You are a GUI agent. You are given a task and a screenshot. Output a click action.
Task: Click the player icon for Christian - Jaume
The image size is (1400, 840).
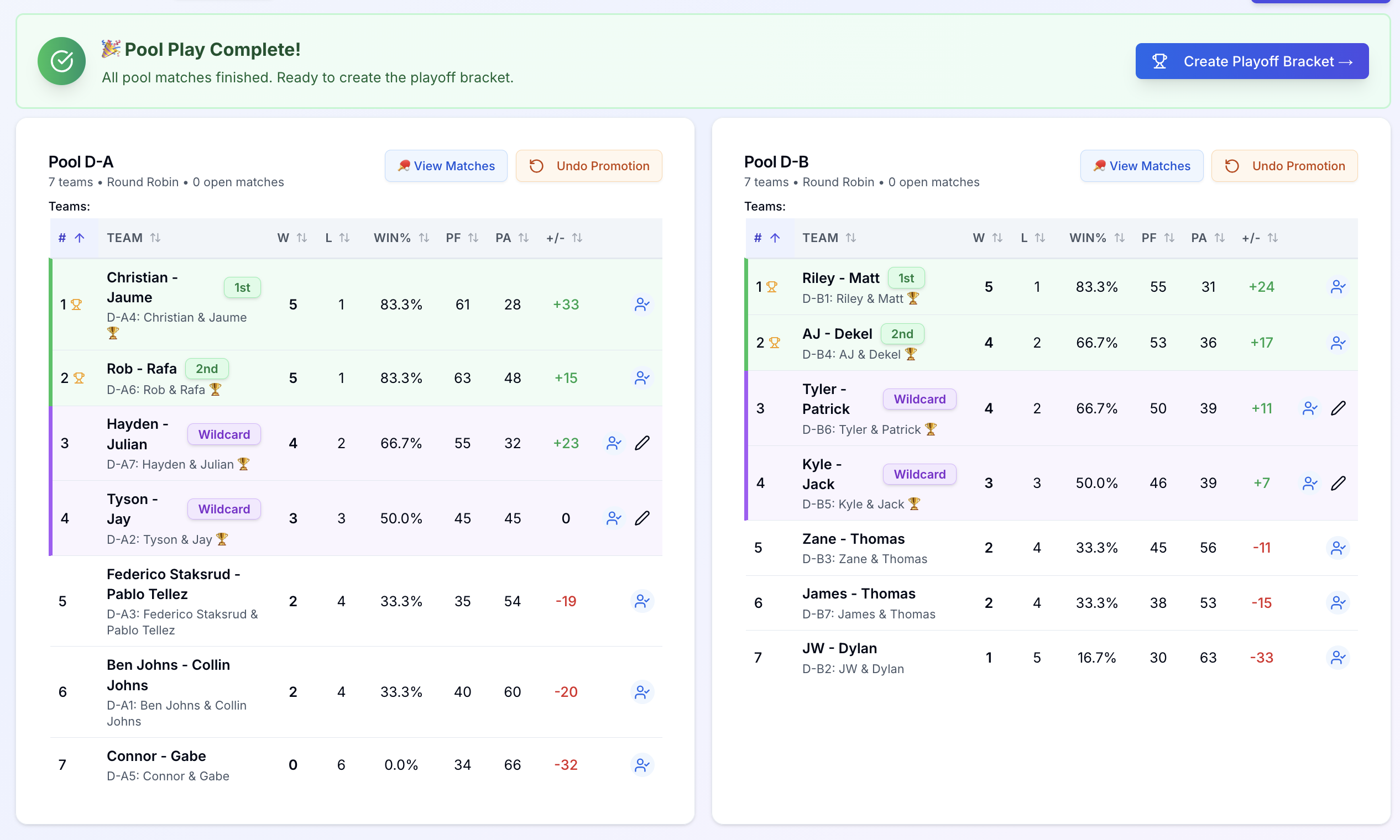tap(641, 305)
